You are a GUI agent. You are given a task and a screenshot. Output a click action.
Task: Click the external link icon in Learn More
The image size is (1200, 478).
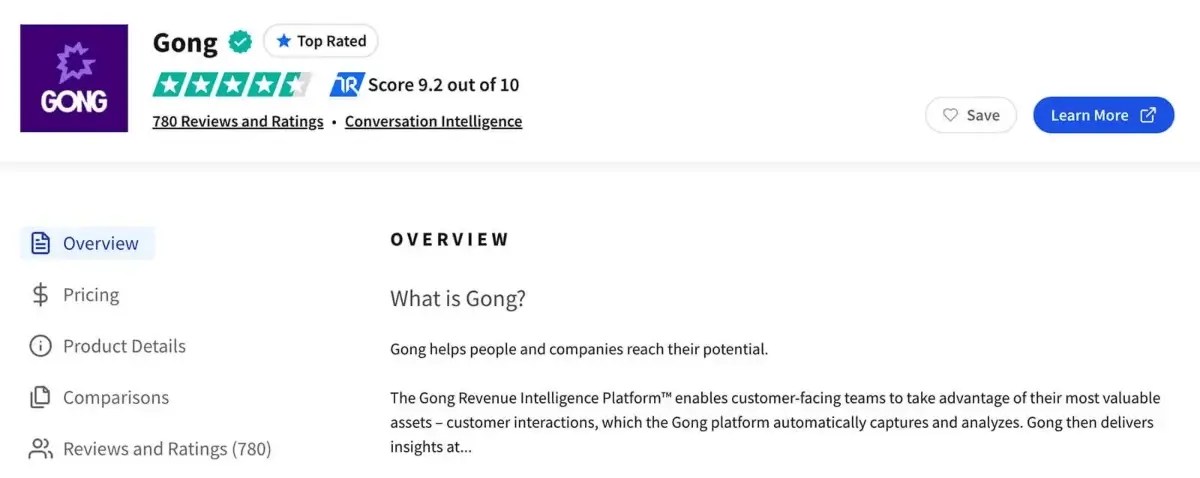click(1149, 115)
